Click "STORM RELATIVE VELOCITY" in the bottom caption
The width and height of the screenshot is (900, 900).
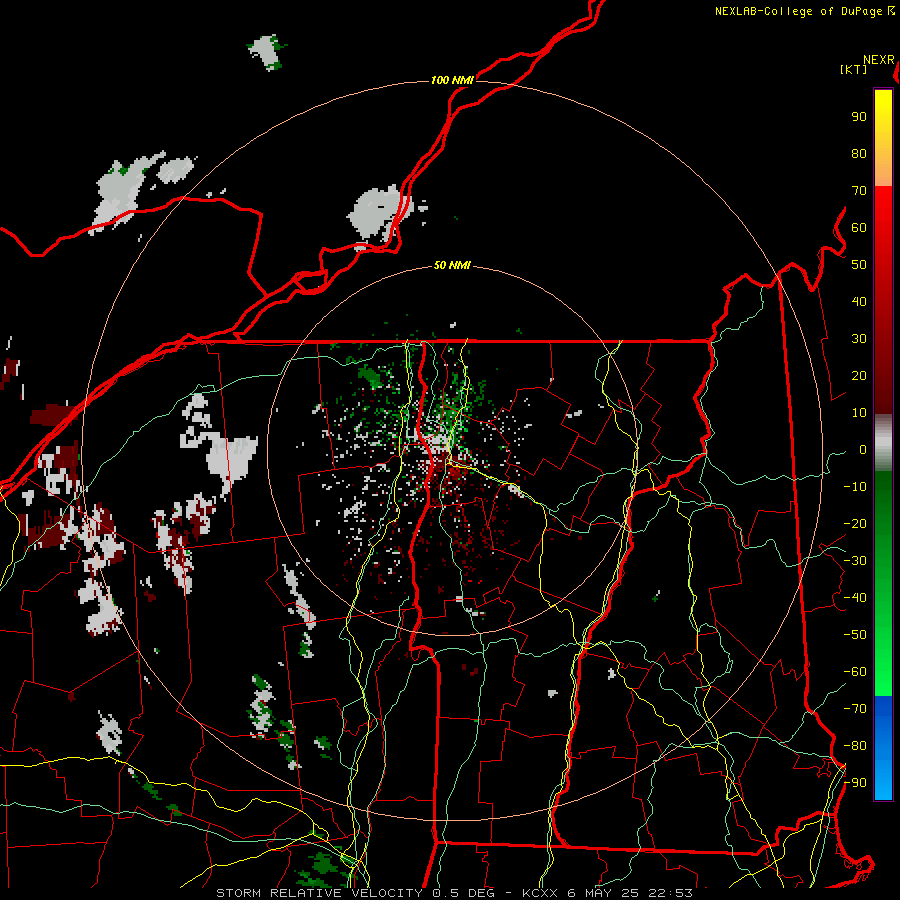(319, 893)
